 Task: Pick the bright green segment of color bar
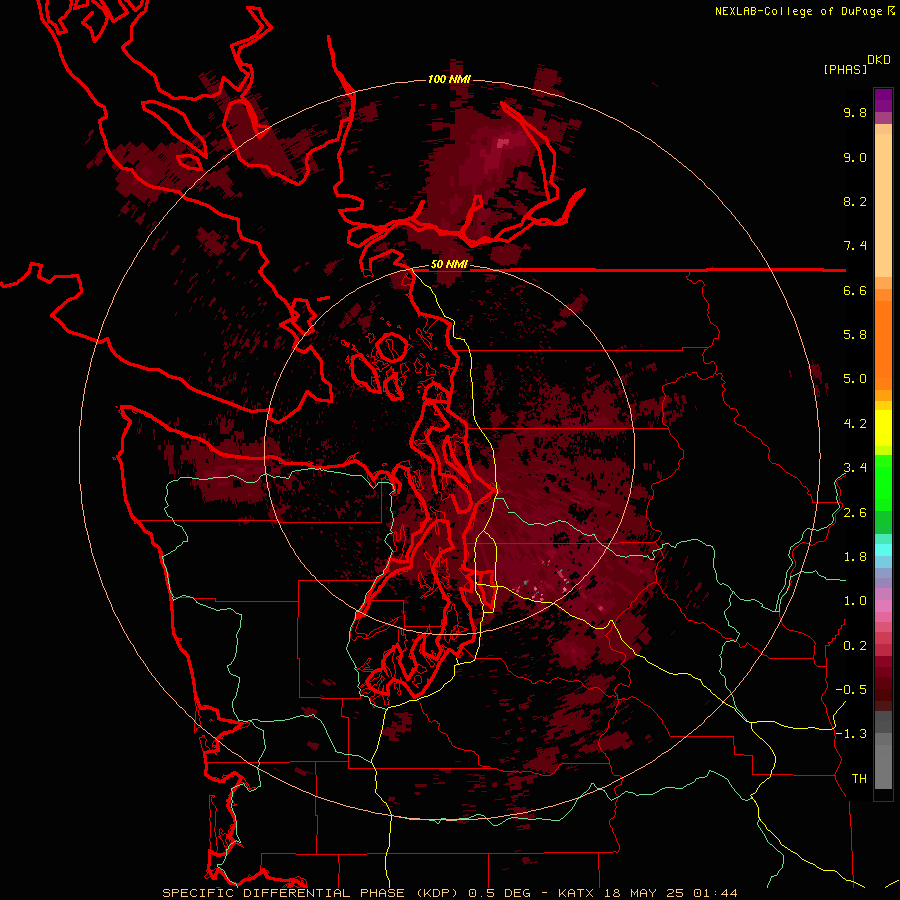[883, 483]
